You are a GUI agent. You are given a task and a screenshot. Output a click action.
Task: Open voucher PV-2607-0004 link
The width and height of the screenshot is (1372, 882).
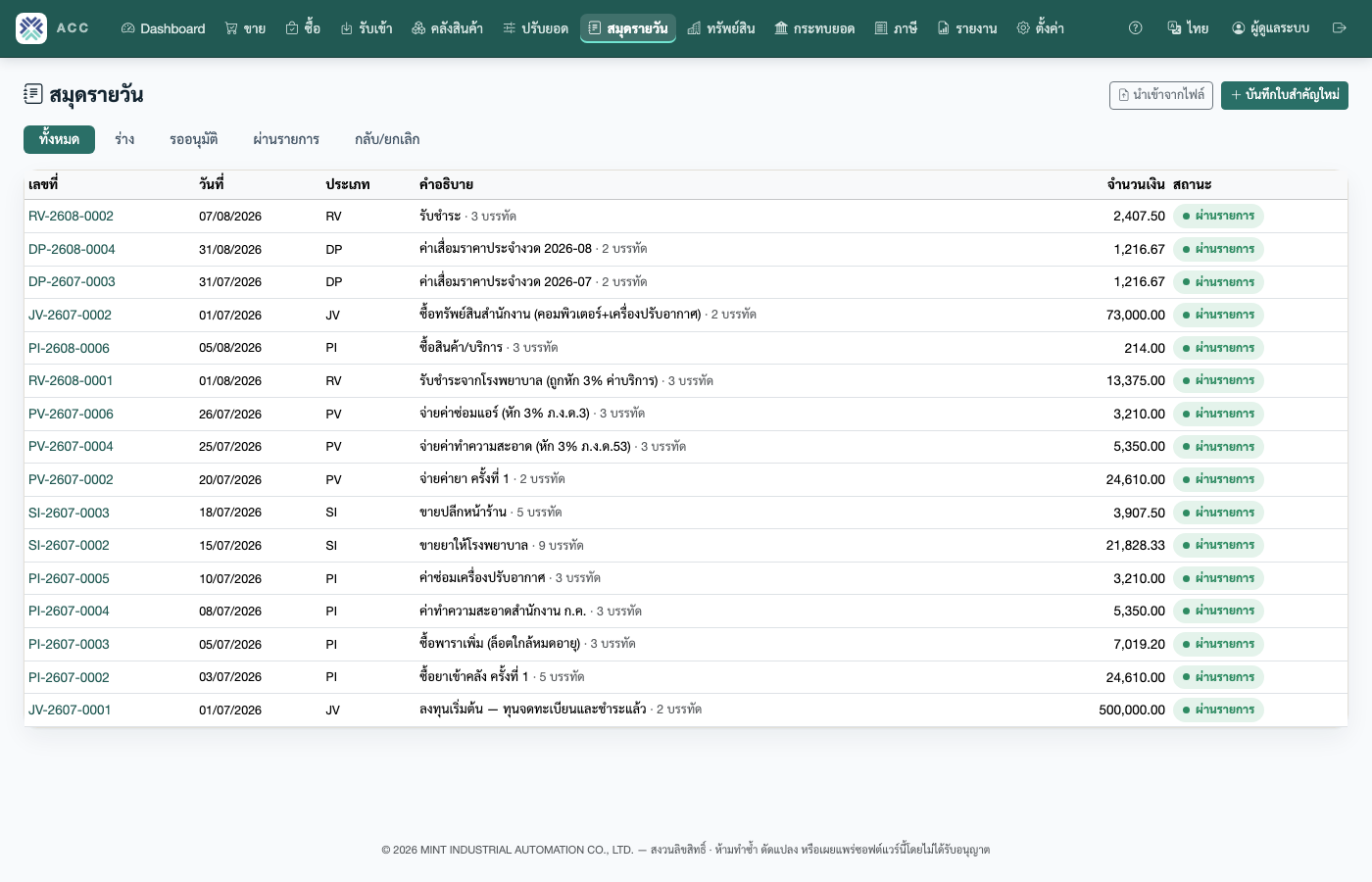click(x=71, y=446)
